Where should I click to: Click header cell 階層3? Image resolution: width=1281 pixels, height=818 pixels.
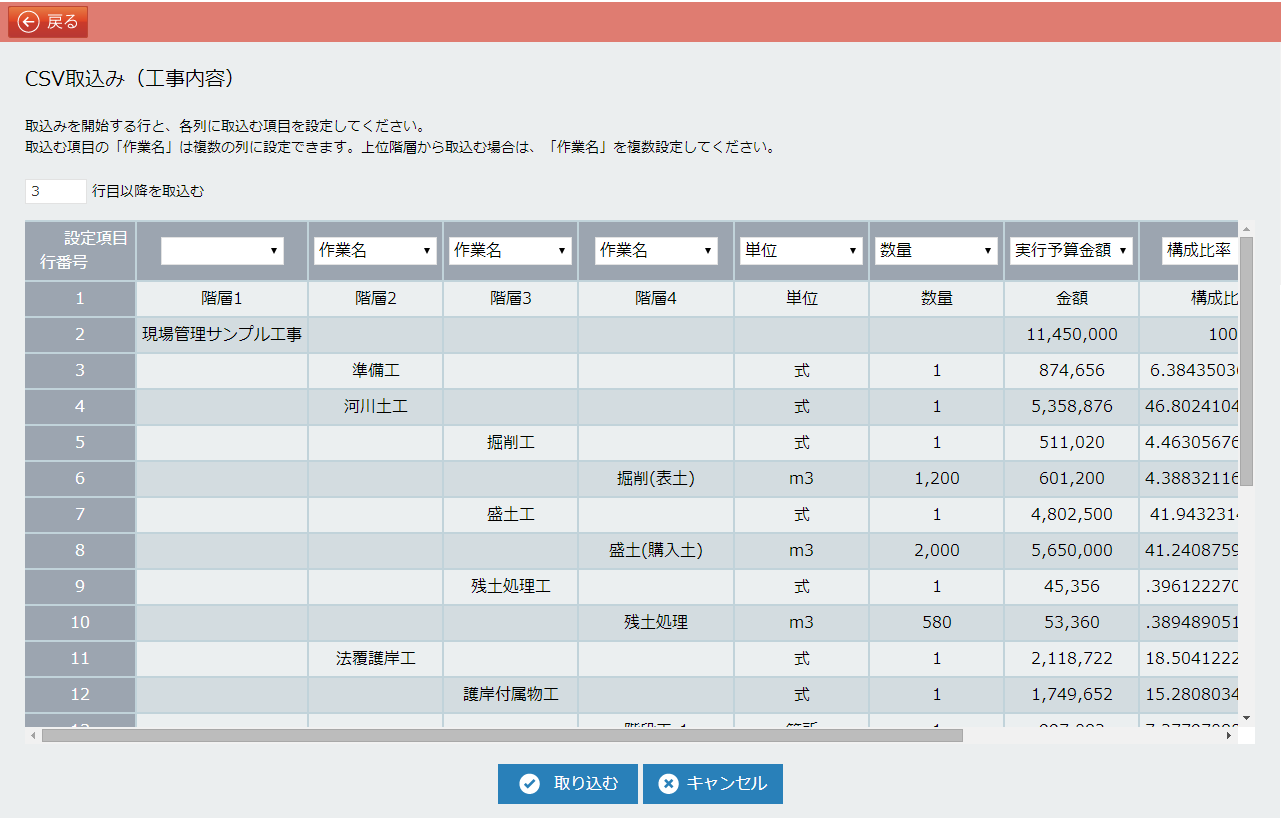point(510,298)
